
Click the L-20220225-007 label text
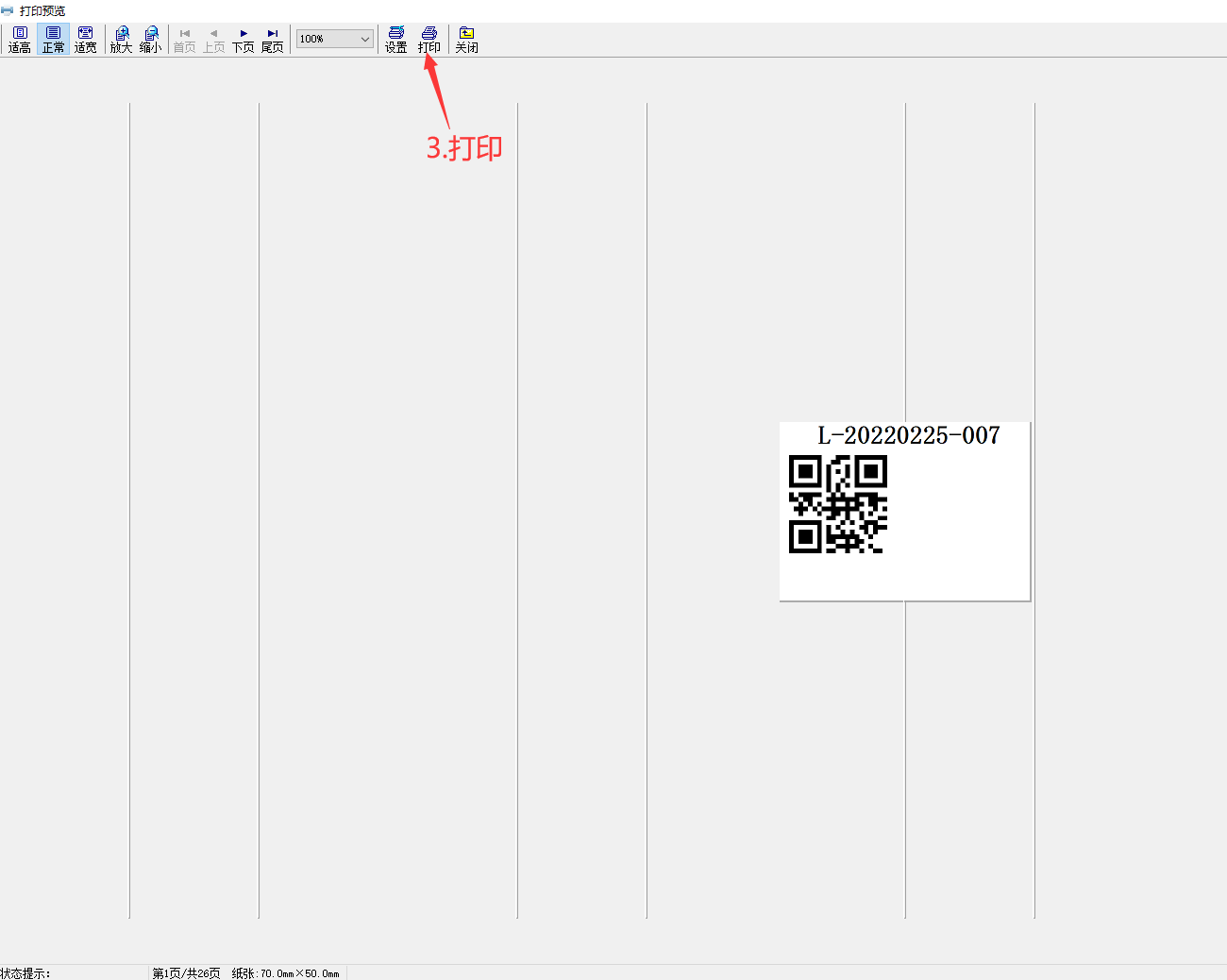pos(908,435)
